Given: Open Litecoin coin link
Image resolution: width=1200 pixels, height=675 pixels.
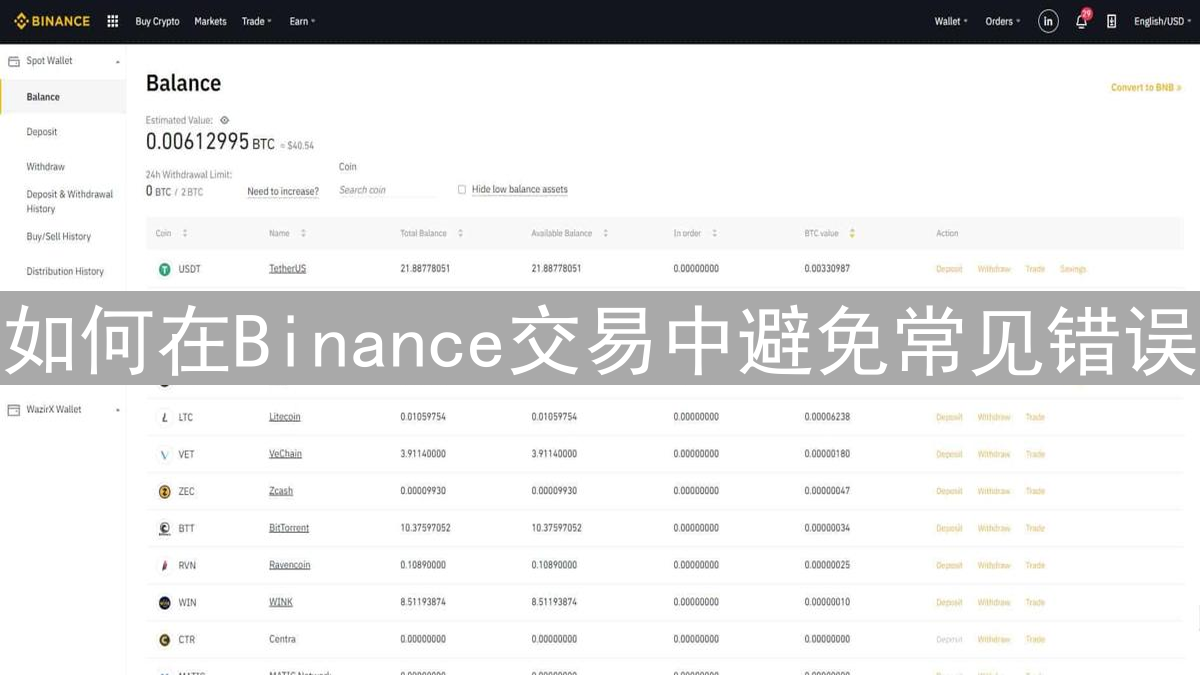Looking at the screenshot, I should (x=285, y=417).
